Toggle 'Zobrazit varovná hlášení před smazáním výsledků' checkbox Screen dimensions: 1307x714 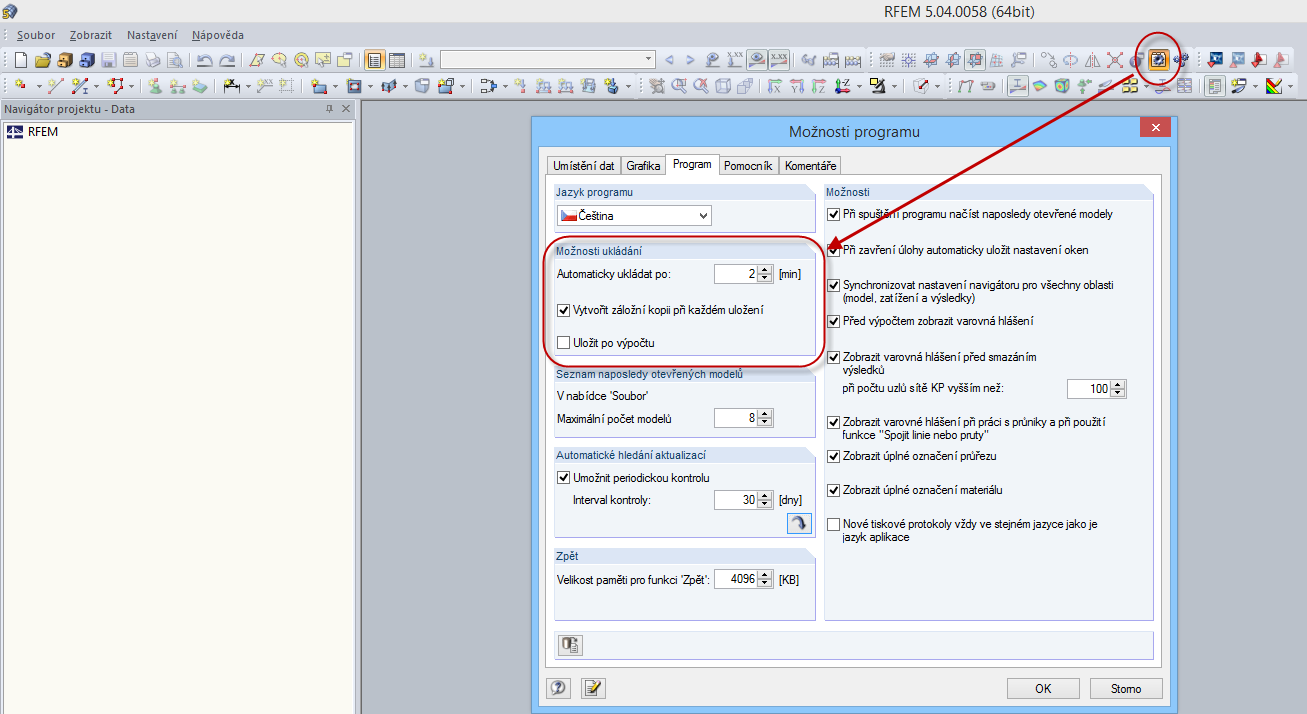click(x=834, y=357)
